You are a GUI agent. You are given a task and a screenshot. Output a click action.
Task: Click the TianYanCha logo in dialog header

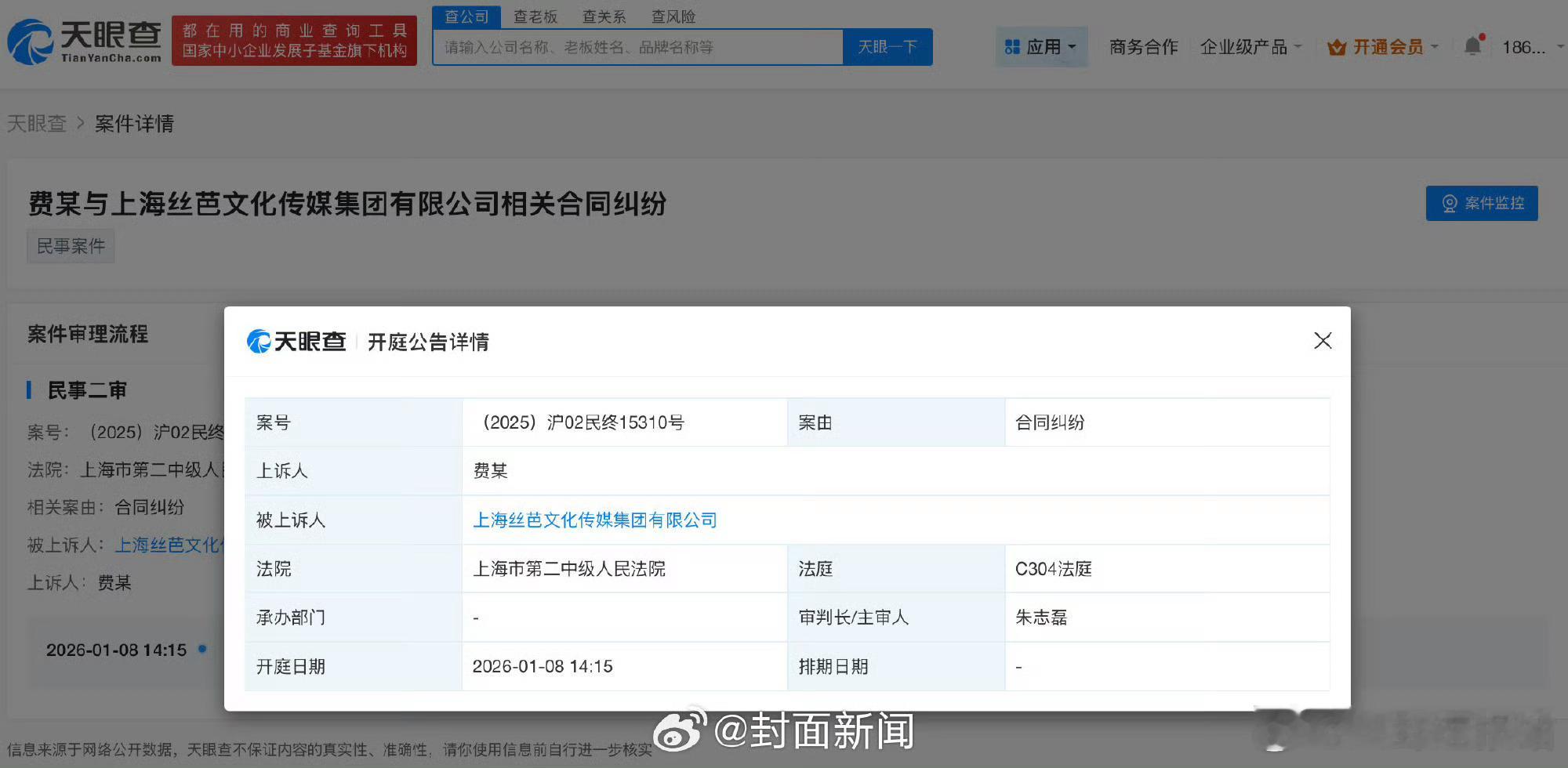tap(296, 342)
